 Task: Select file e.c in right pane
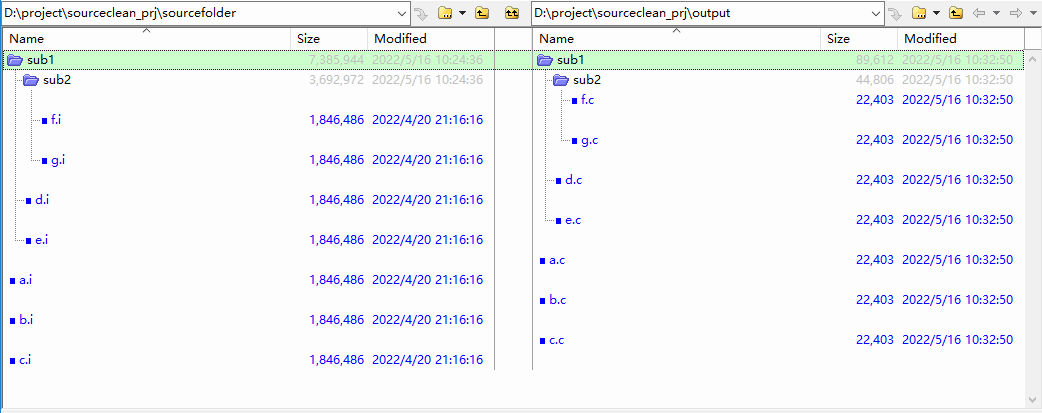click(573, 220)
